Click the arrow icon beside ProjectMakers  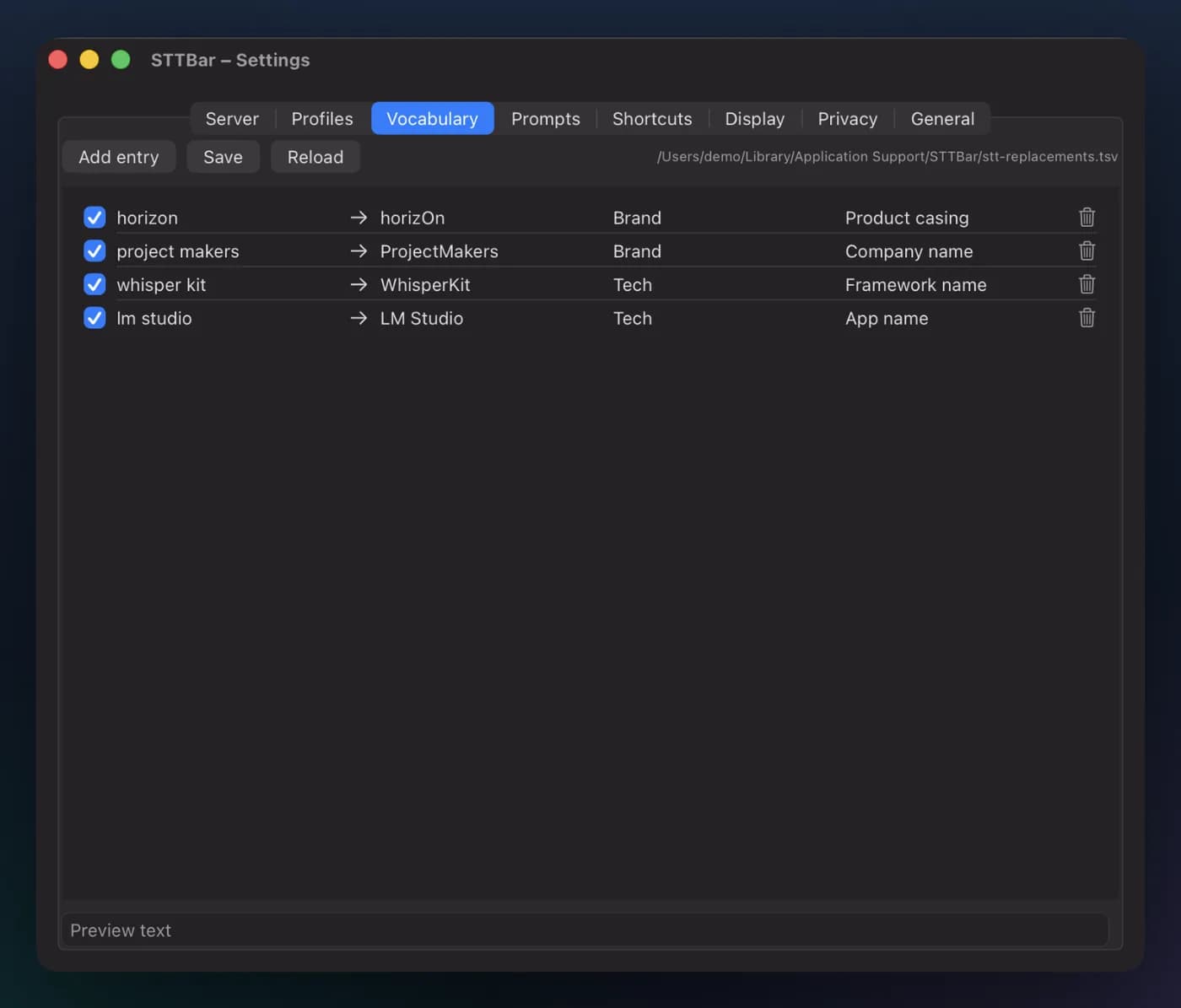click(359, 251)
